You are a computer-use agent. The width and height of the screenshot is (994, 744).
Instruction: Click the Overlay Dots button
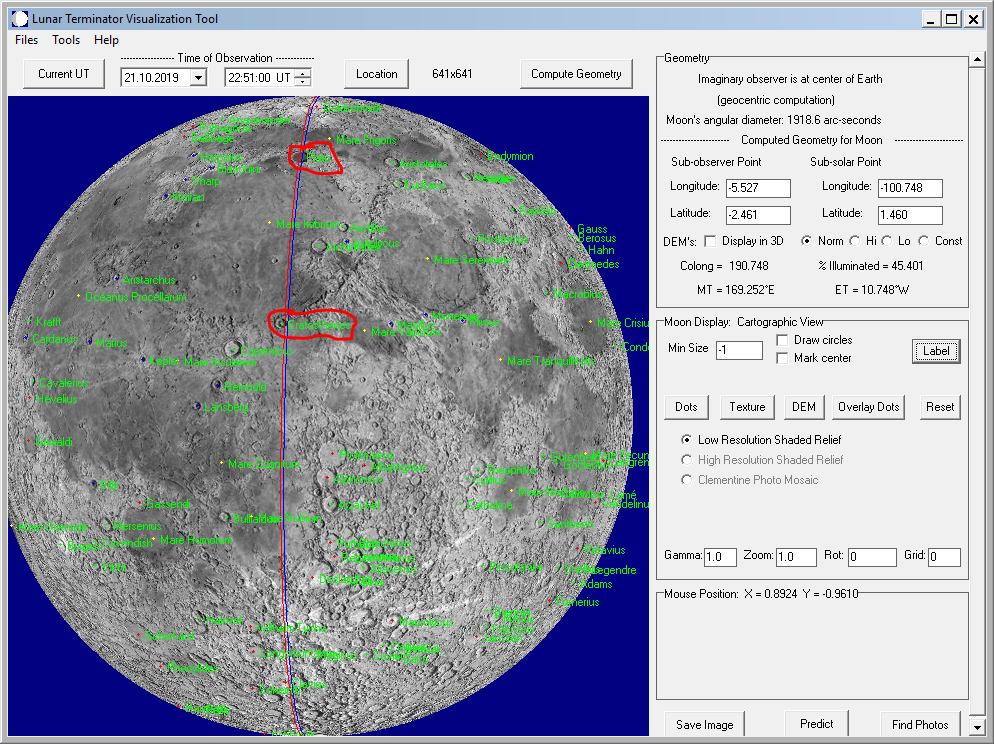point(867,407)
